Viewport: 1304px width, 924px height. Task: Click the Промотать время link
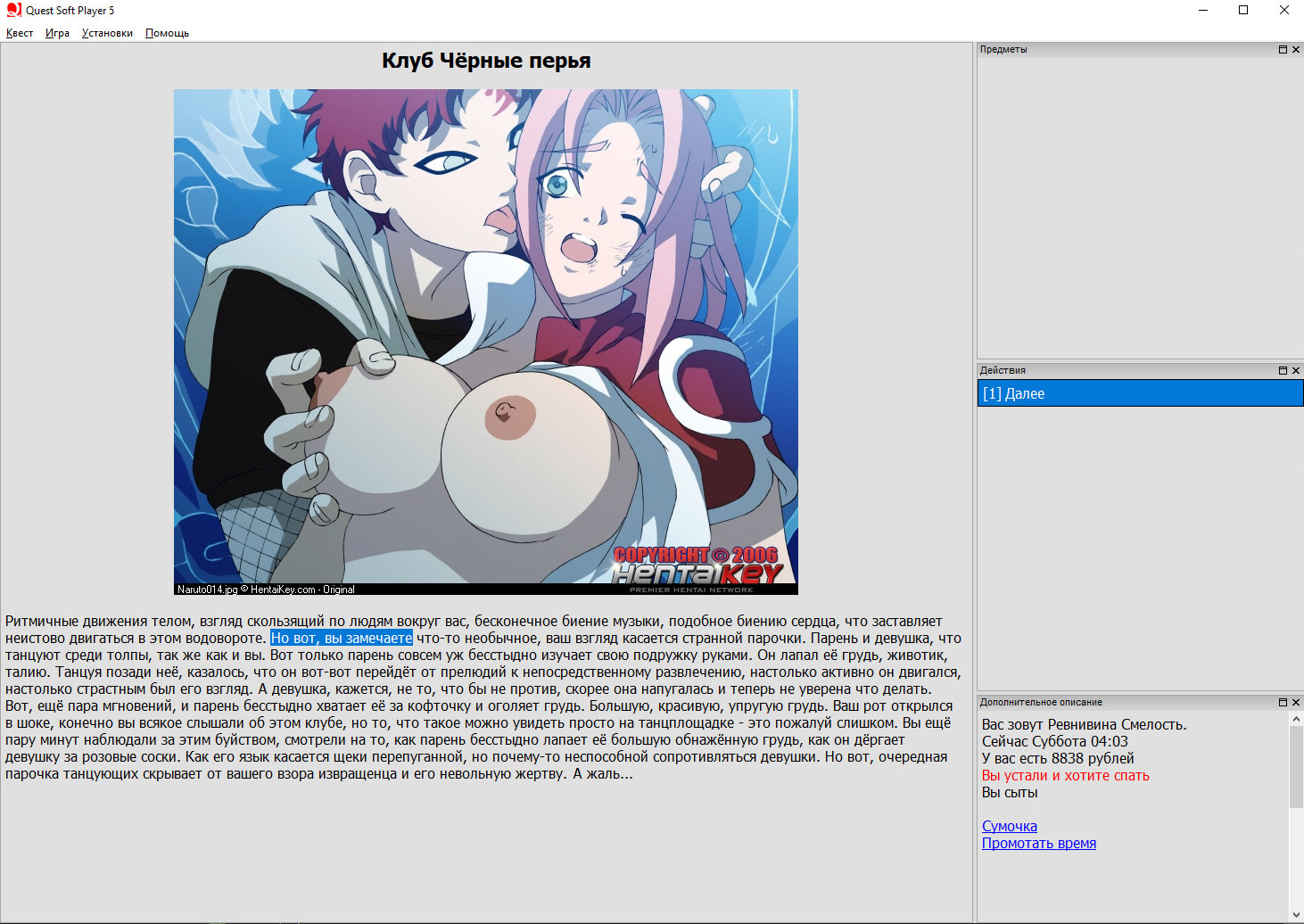click(1038, 843)
